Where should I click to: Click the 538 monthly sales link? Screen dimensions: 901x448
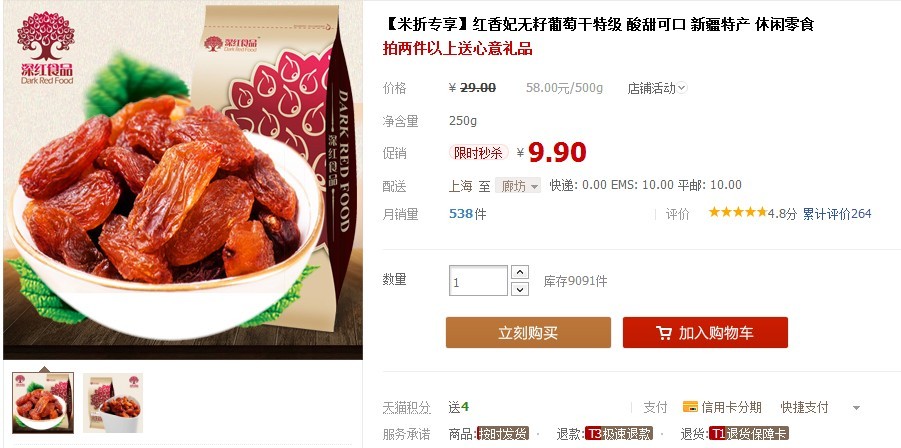[461, 214]
